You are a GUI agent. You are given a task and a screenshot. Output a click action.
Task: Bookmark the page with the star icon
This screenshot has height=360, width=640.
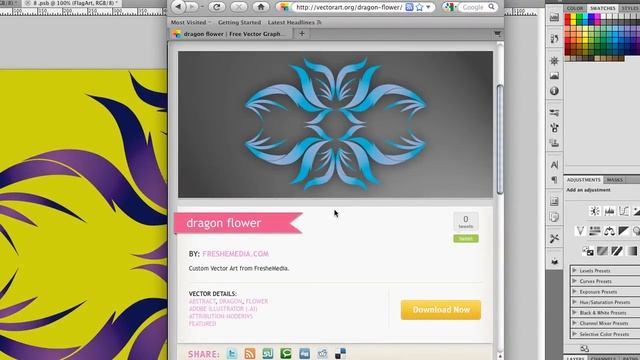pos(419,7)
